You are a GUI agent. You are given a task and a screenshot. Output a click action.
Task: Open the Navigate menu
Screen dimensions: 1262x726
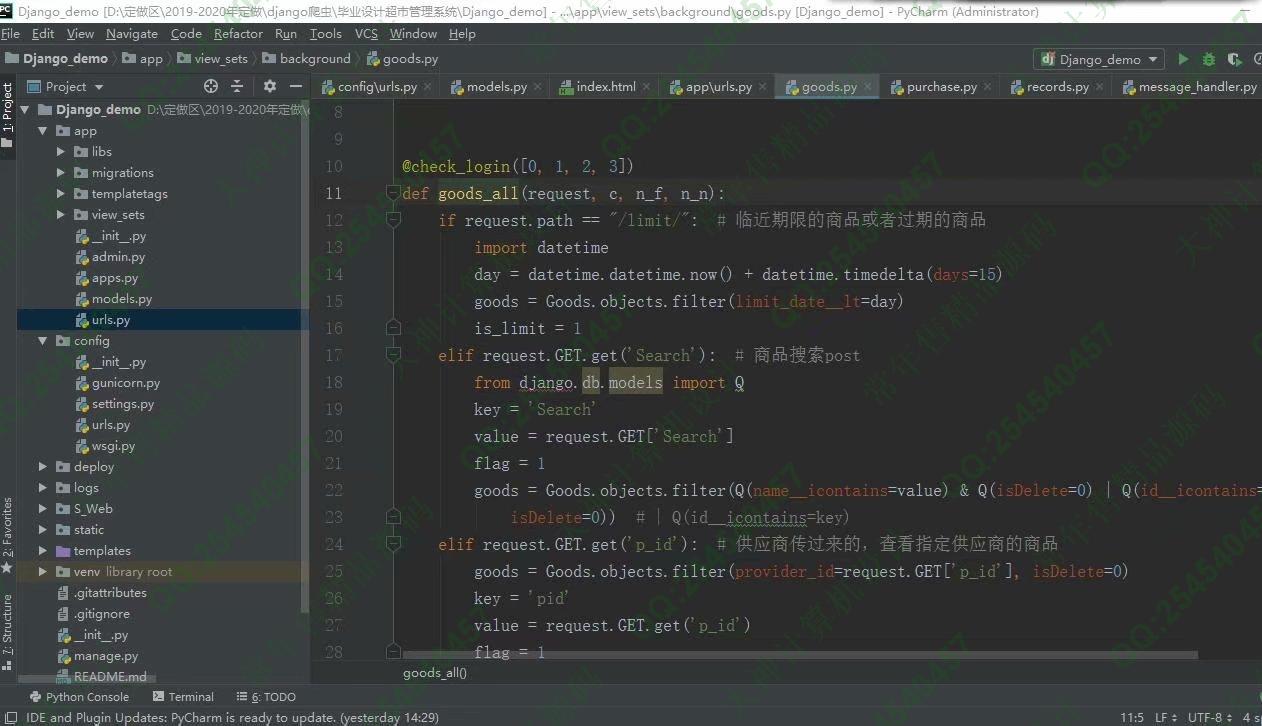(131, 33)
